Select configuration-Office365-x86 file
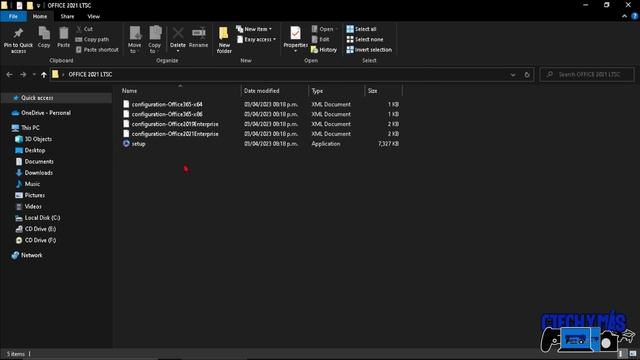The image size is (640, 360). tap(167, 114)
